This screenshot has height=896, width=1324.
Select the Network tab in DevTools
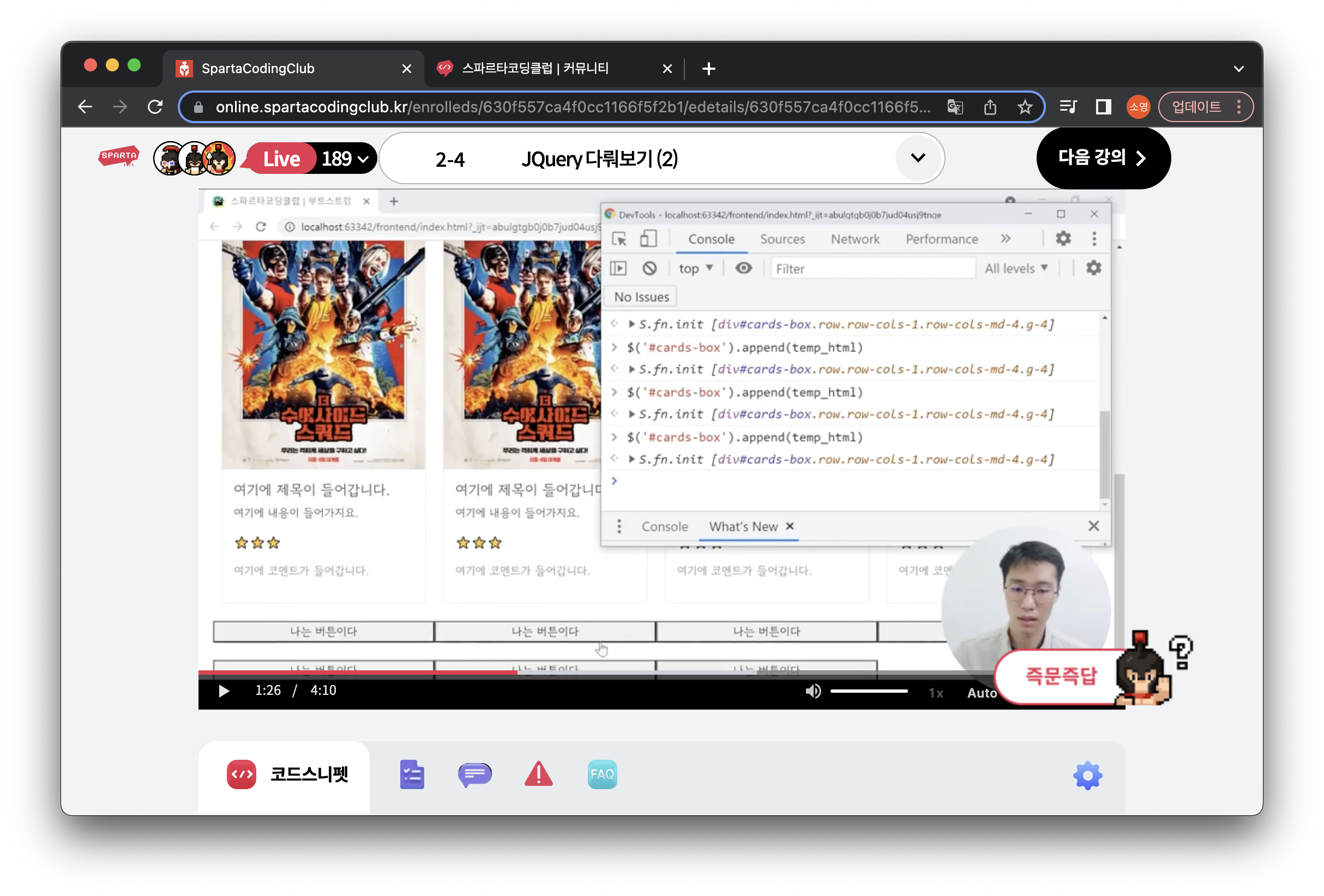(854, 239)
